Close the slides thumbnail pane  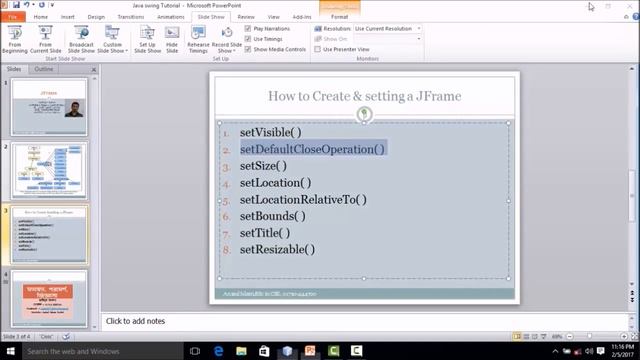(93, 70)
